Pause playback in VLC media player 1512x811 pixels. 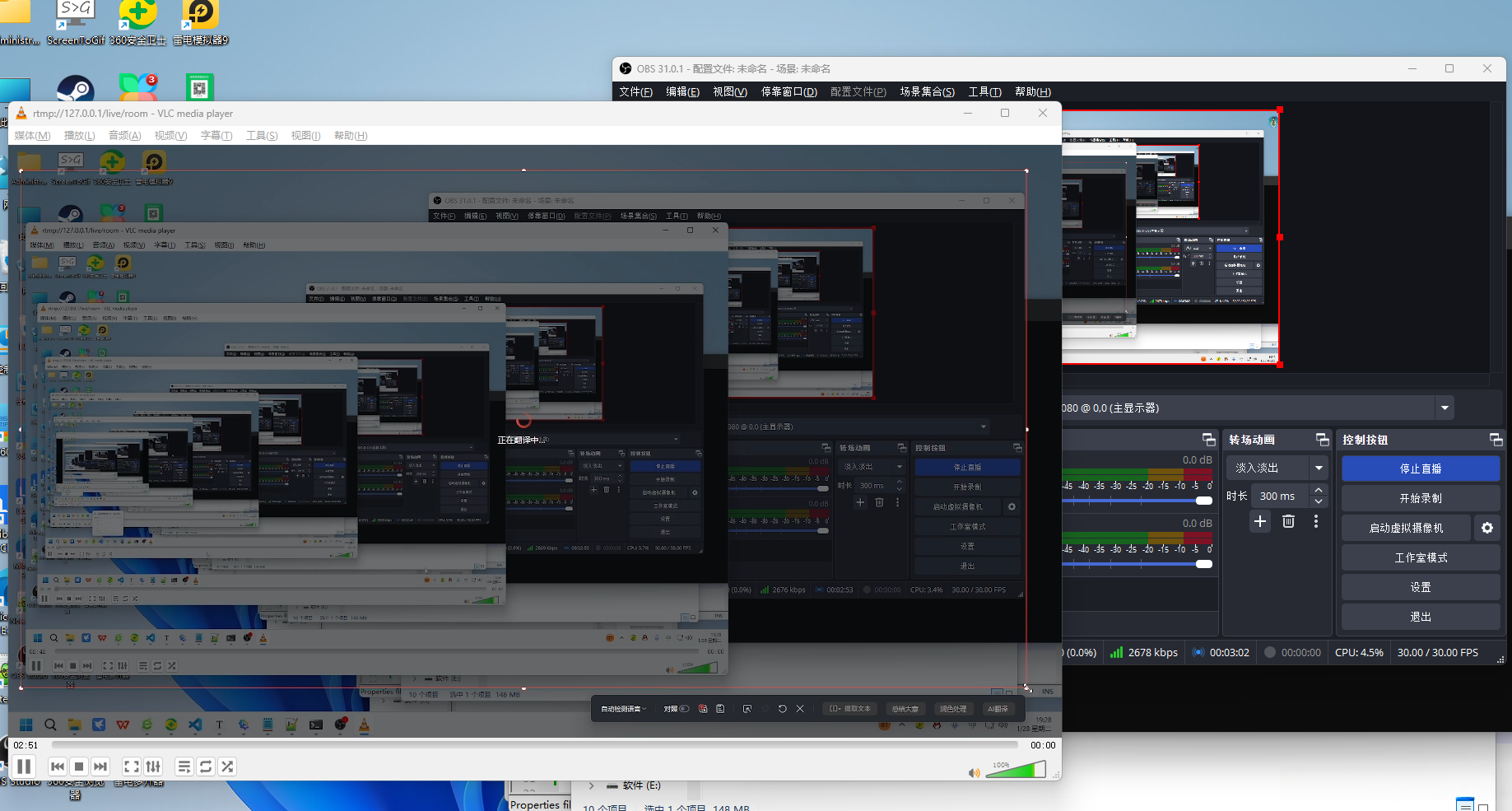(24, 767)
